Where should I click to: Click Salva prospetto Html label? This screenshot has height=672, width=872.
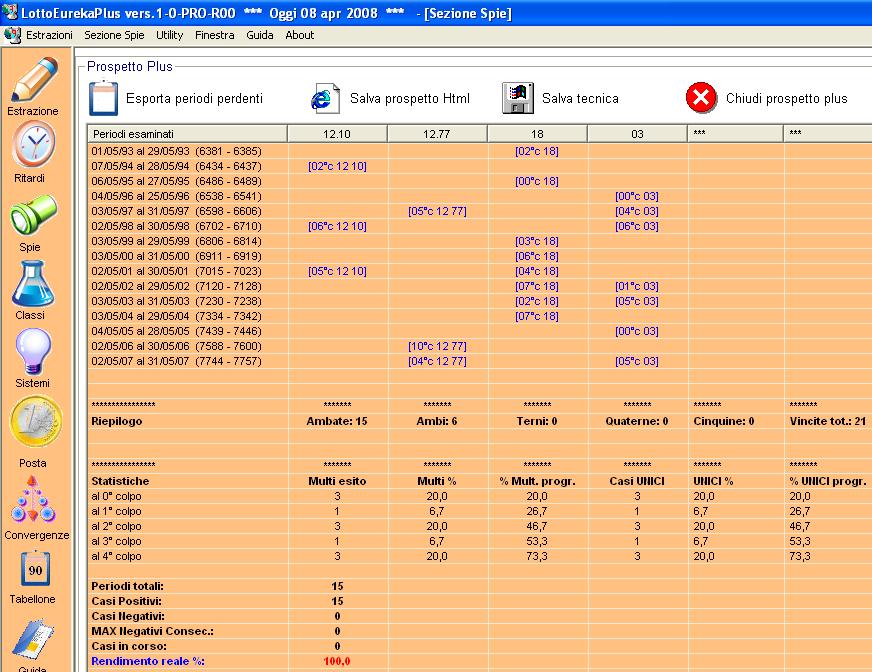410,98
